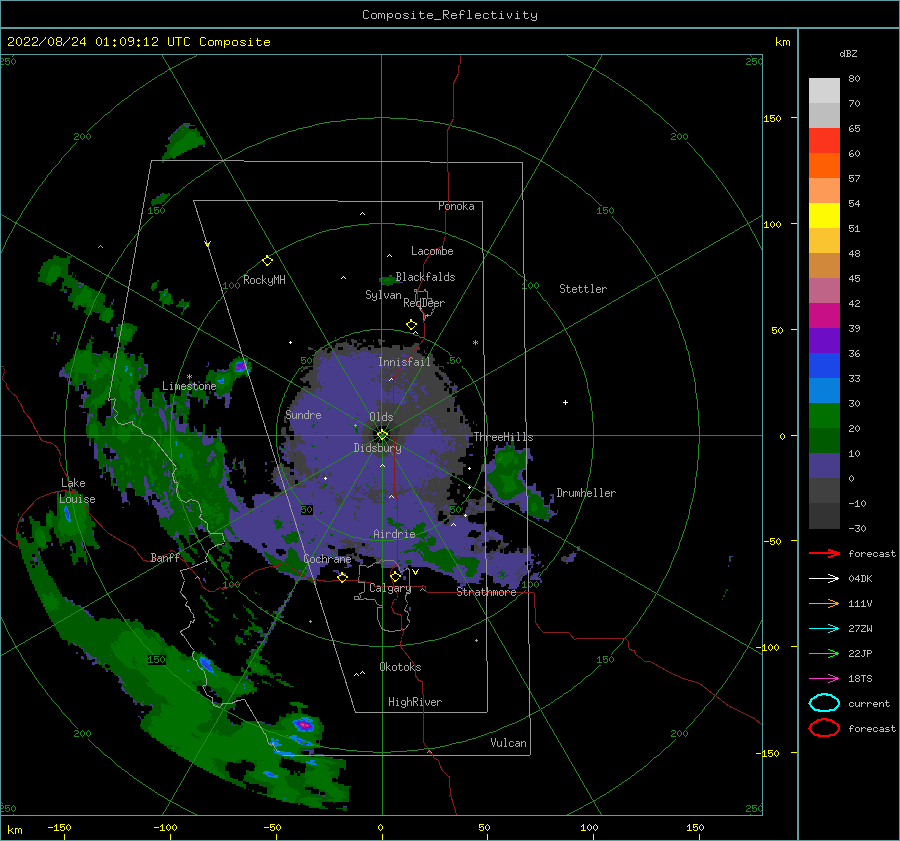Click the Composite_Reflectivity title
This screenshot has width=900, height=841.
point(450,15)
